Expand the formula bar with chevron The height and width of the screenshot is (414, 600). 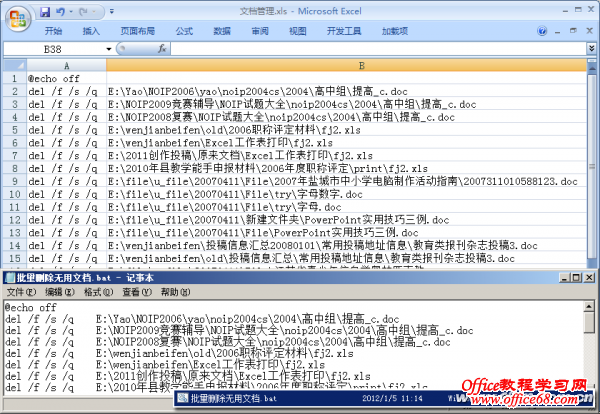click(592, 48)
